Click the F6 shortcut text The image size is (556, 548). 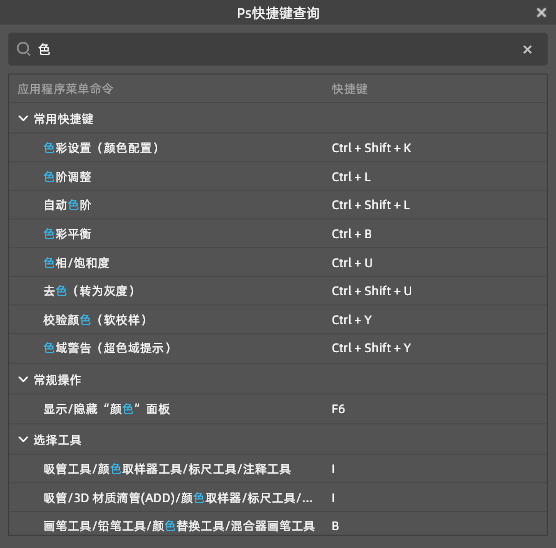click(338, 409)
